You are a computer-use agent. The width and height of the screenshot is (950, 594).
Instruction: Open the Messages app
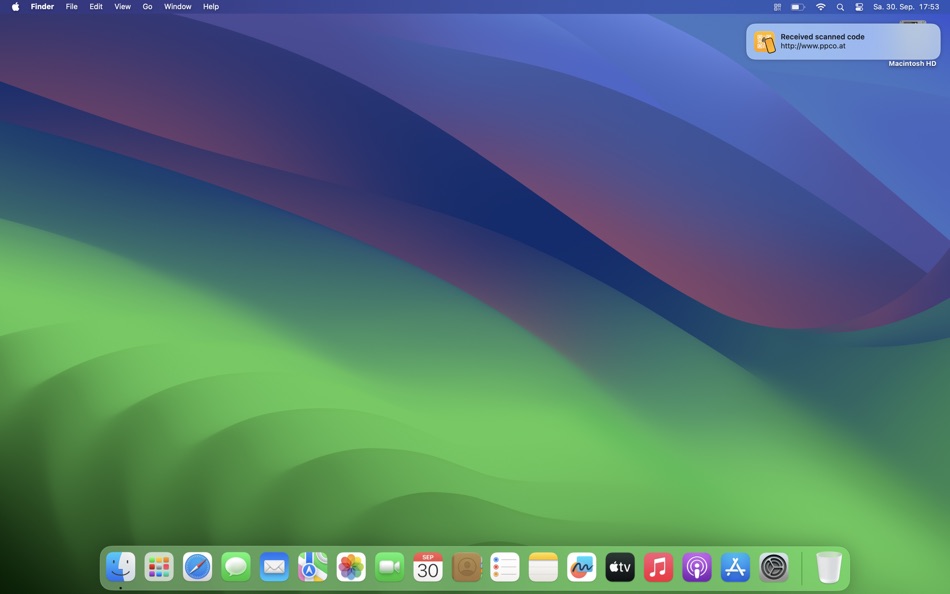click(236, 567)
